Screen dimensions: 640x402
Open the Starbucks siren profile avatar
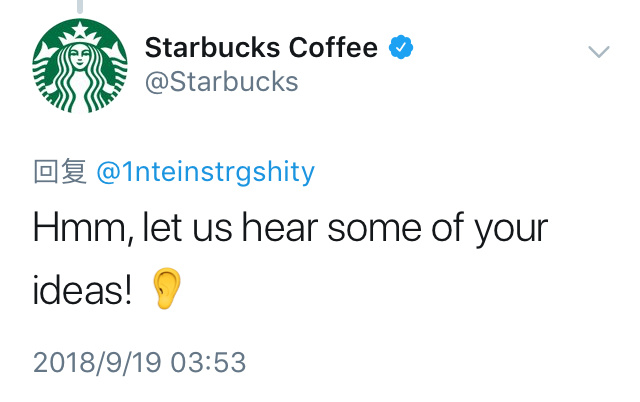click(x=80, y=65)
